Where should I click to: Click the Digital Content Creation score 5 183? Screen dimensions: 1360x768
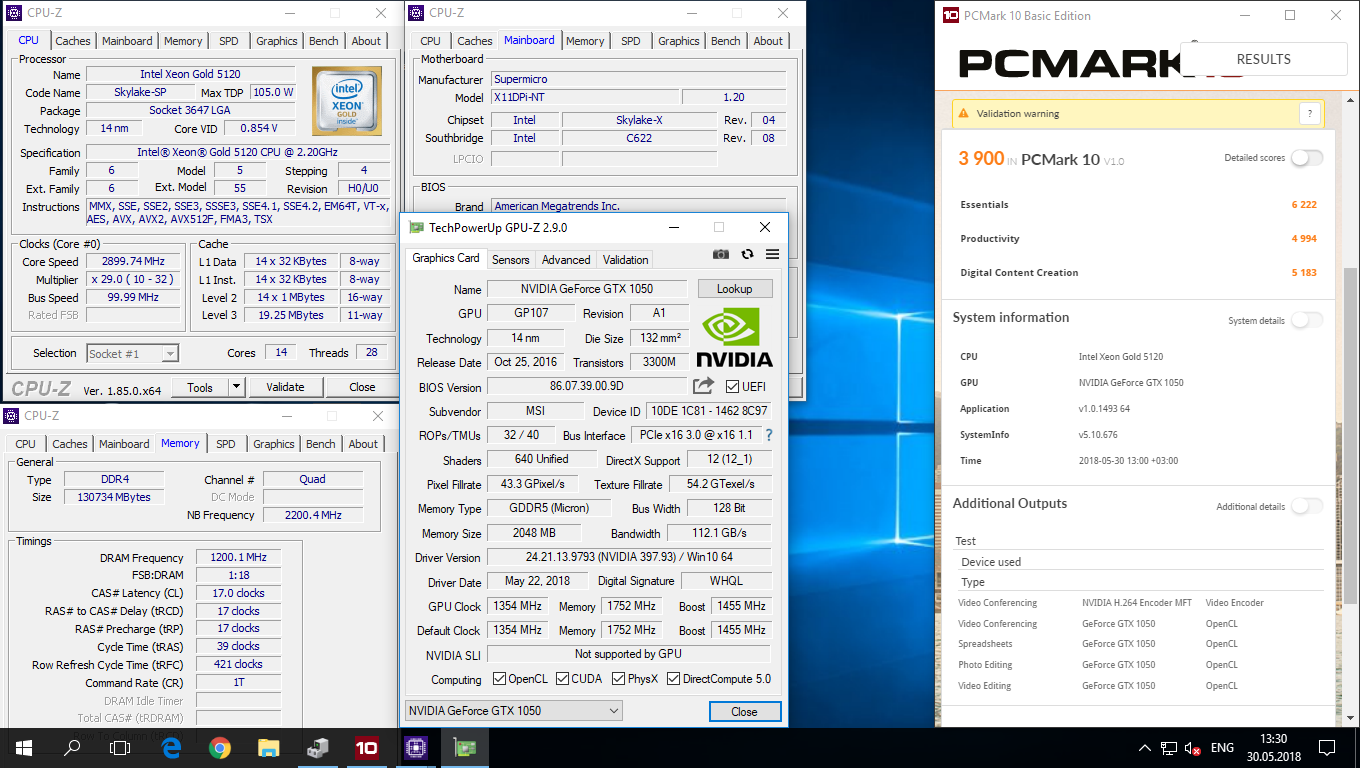pyautogui.click(x=1304, y=273)
